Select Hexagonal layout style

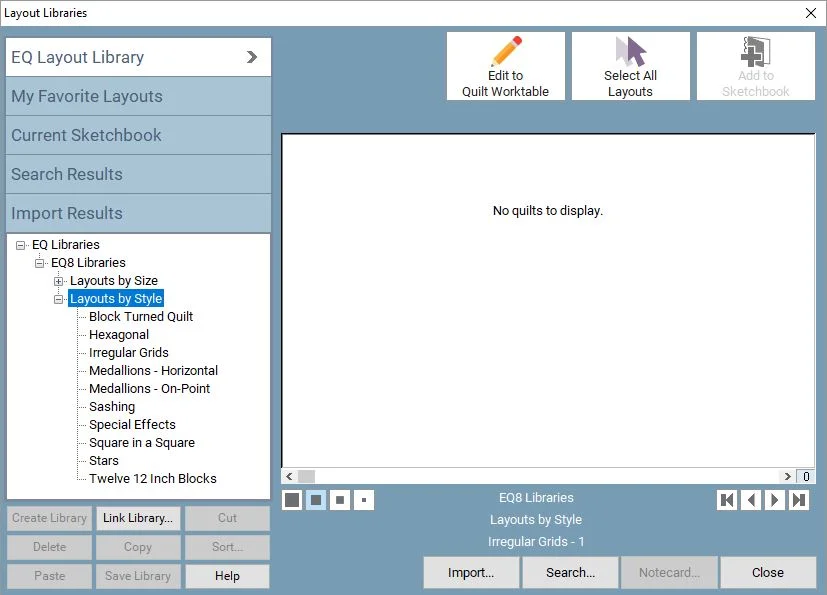tap(119, 334)
